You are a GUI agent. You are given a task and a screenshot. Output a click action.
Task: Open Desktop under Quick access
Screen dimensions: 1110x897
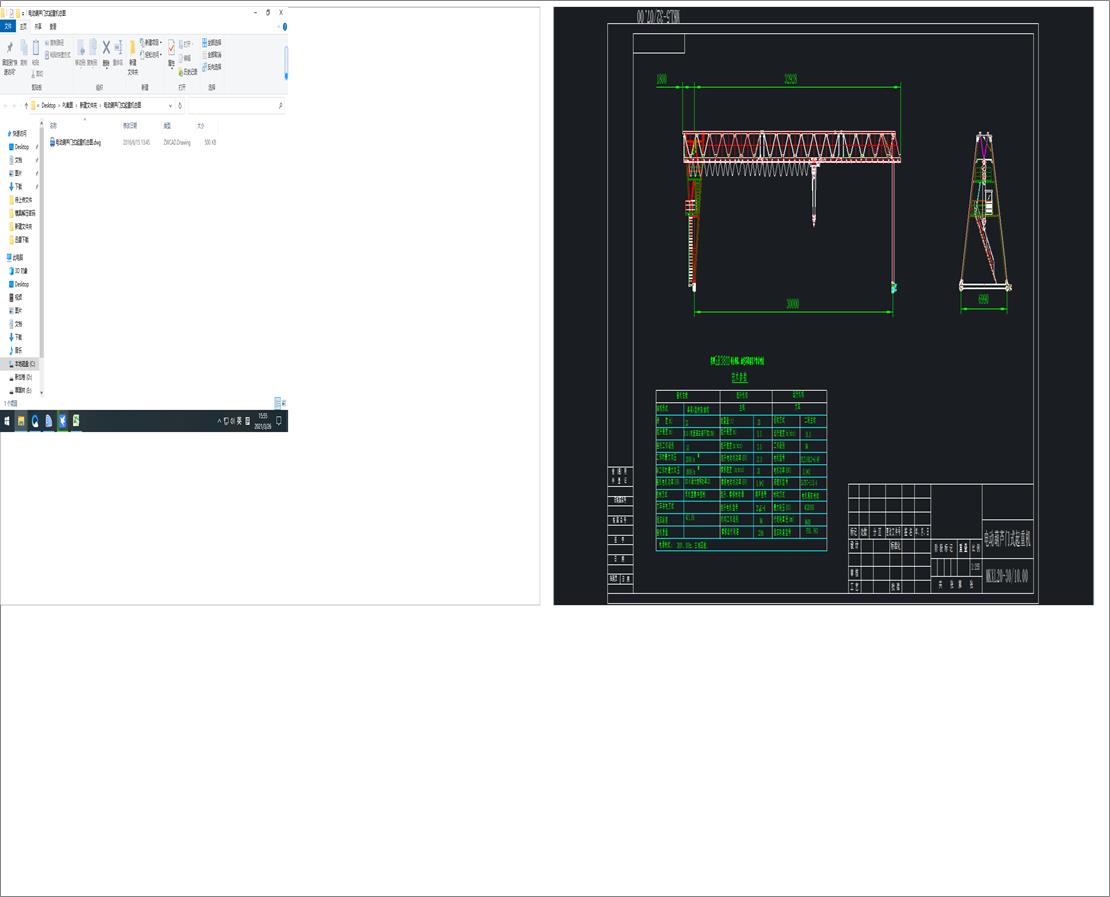[22, 147]
